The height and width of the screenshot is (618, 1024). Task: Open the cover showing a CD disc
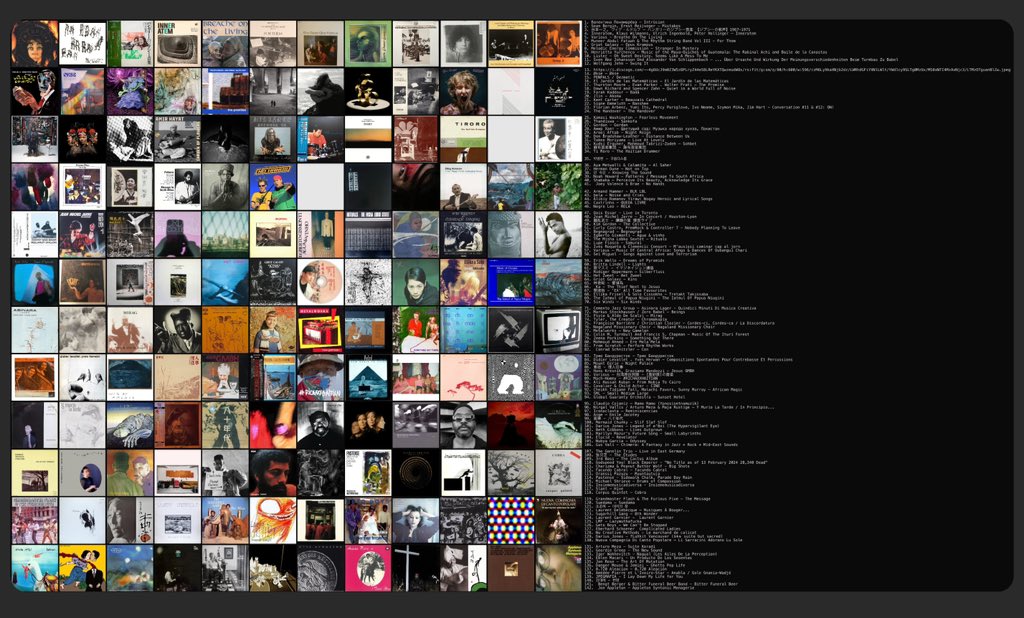tap(321, 282)
